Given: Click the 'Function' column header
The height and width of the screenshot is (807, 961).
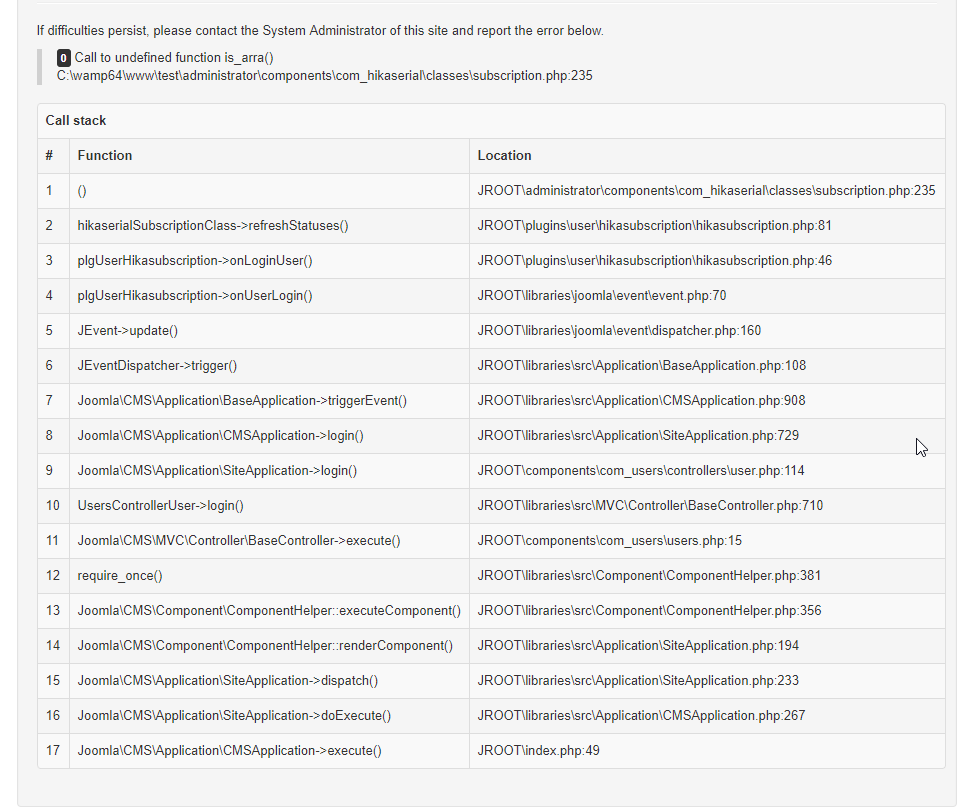Looking at the screenshot, I should click(x=105, y=156).
